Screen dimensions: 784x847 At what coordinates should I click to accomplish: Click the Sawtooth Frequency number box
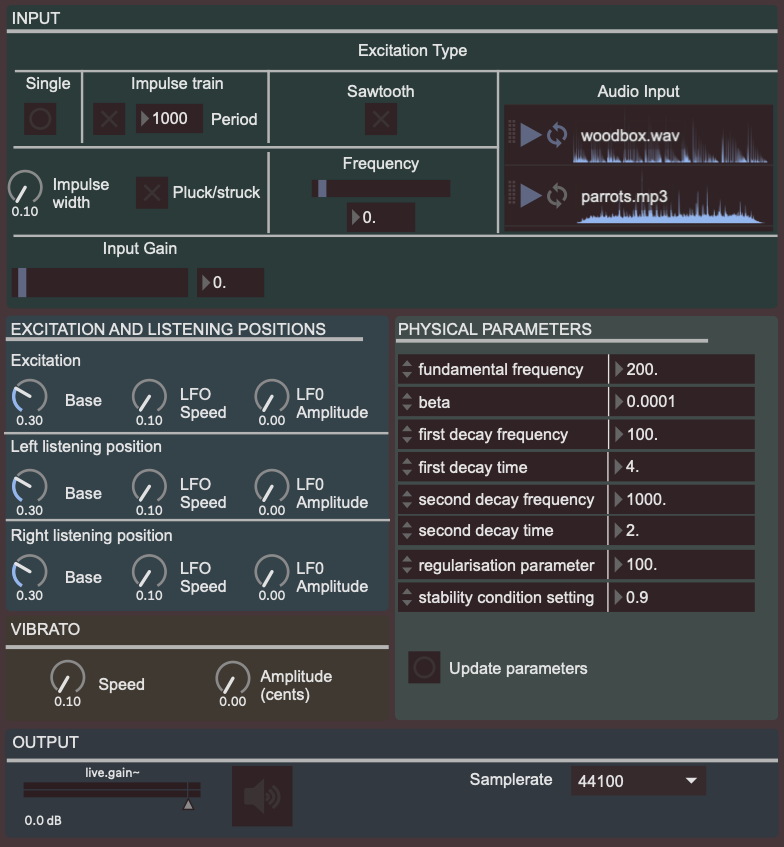[x=381, y=217]
